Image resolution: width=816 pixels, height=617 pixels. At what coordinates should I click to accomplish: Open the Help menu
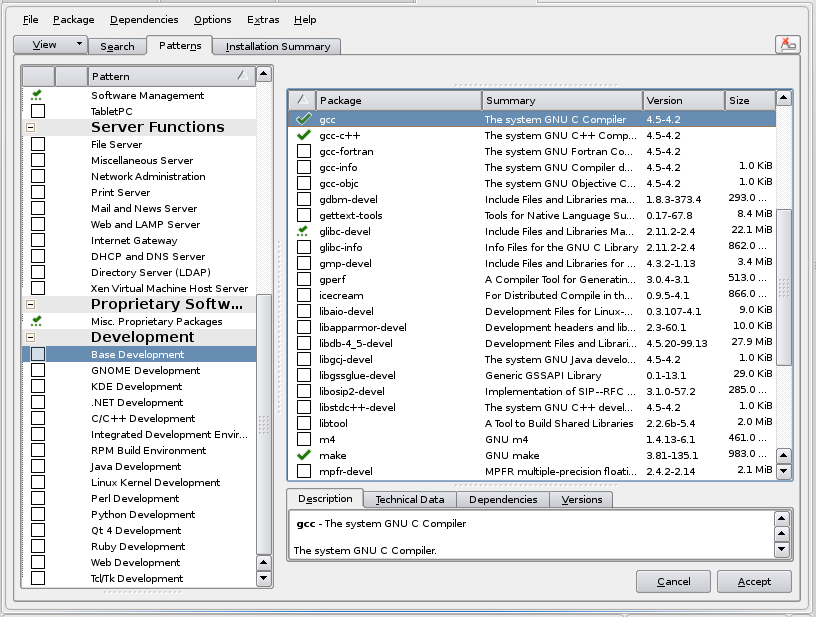pyautogui.click(x=305, y=20)
